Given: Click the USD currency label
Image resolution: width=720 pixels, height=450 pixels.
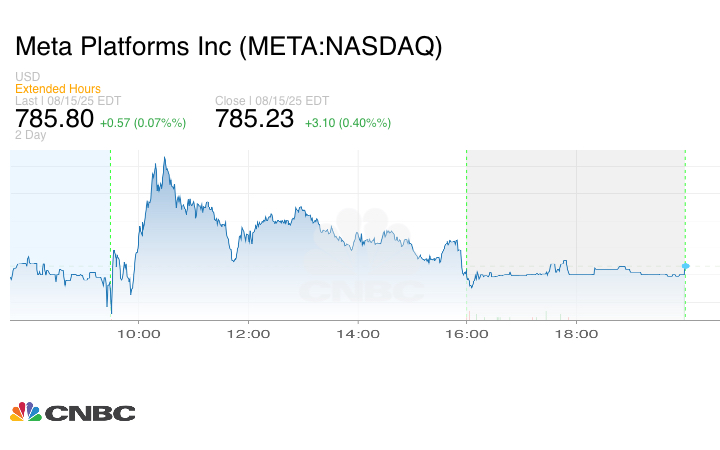Looking at the screenshot, I should 27,77.
